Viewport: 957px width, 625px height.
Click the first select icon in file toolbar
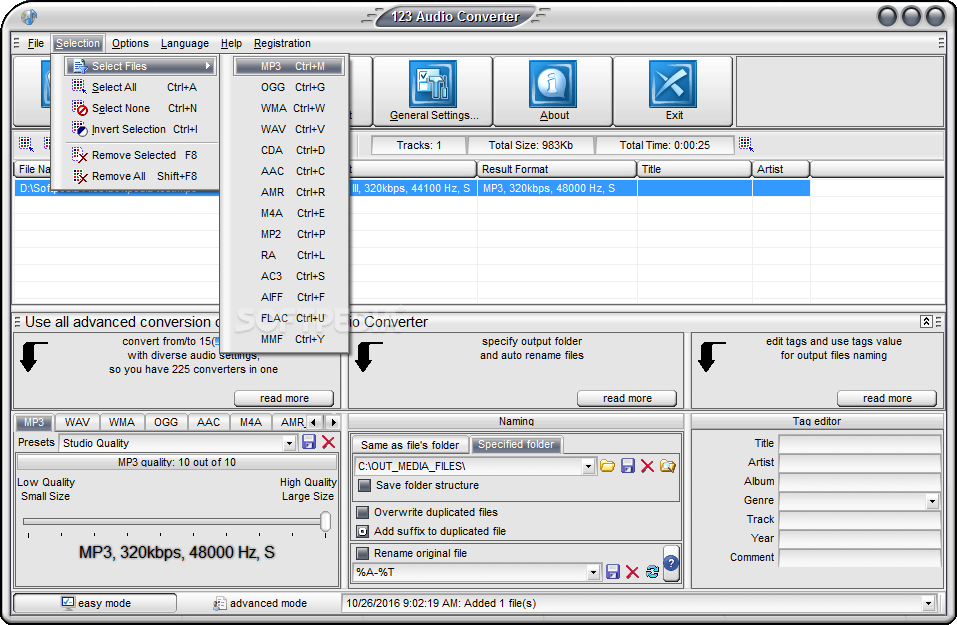click(26, 145)
